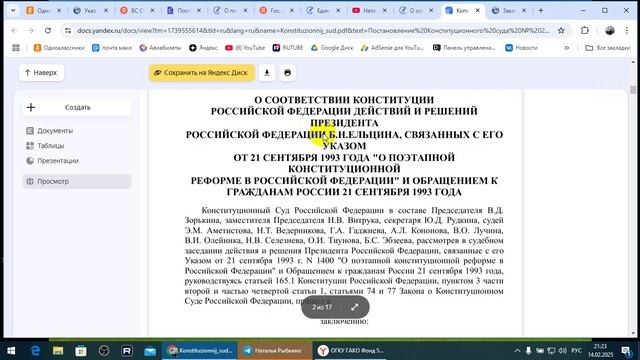Print the document
Viewport: 640px width, 360px height.
(287, 73)
